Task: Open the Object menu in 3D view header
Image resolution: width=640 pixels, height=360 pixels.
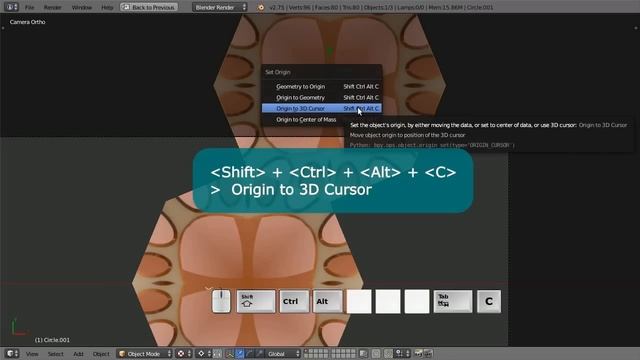Action: point(101,354)
